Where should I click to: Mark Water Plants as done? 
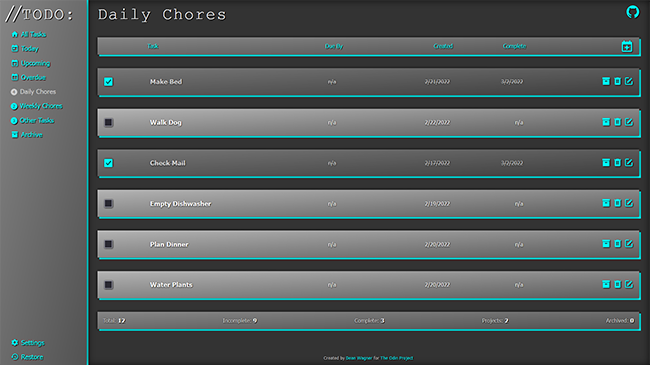tap(109, 285)
